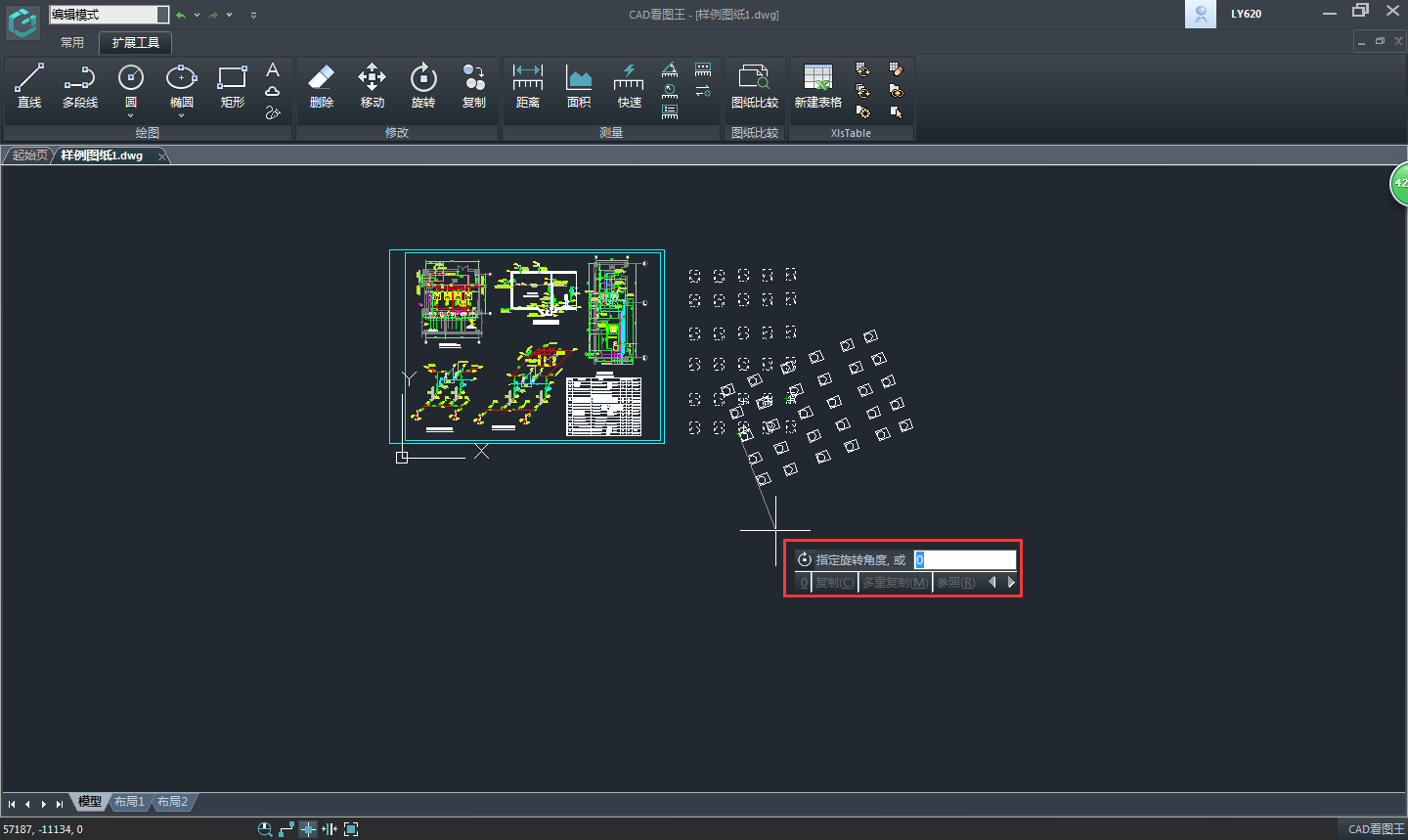Launch 图纸比较 drawing compare

tap(754, 85)
